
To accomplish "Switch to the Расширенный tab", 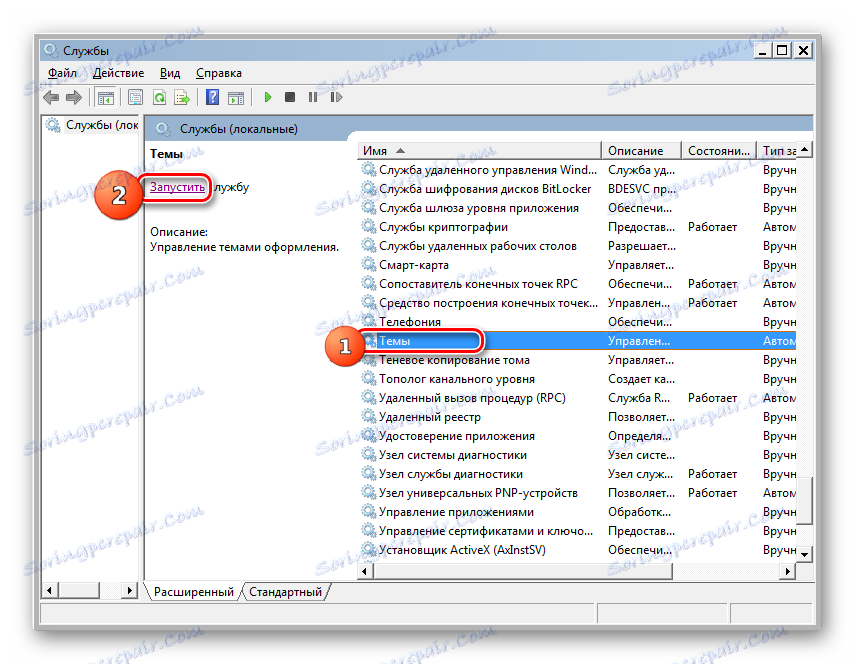I will pyautogui.click(x=194, y=591).
